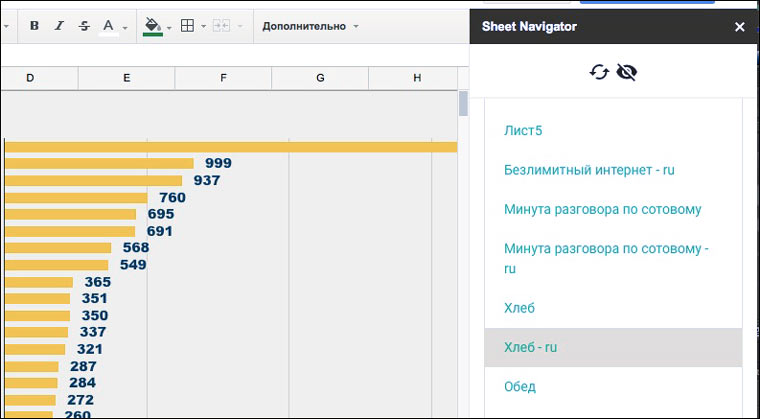760x419 pixels.
Task: Click the borders grid icon
Action: 187,26
